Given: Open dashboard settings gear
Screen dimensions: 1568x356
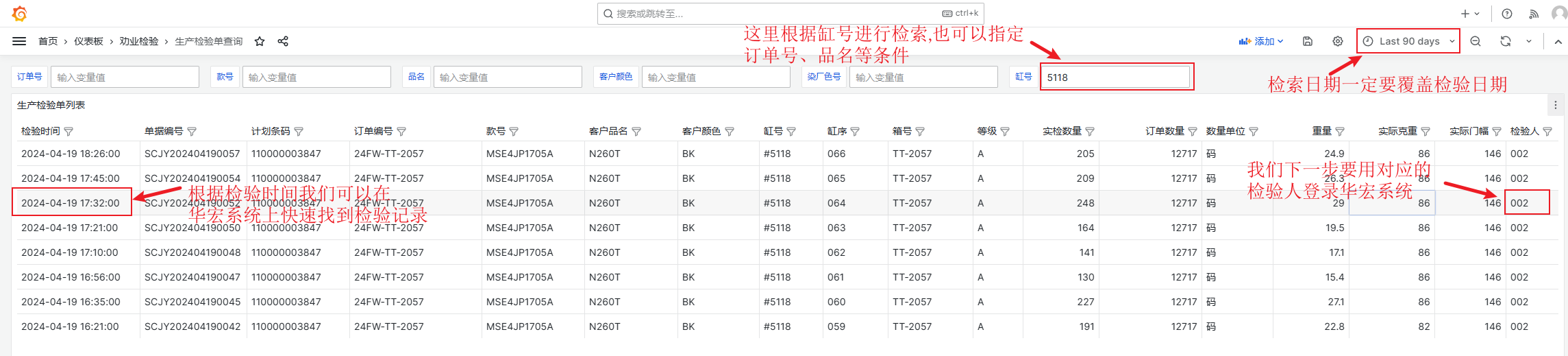Looking at the screenshot, I should coord(1338,41).
